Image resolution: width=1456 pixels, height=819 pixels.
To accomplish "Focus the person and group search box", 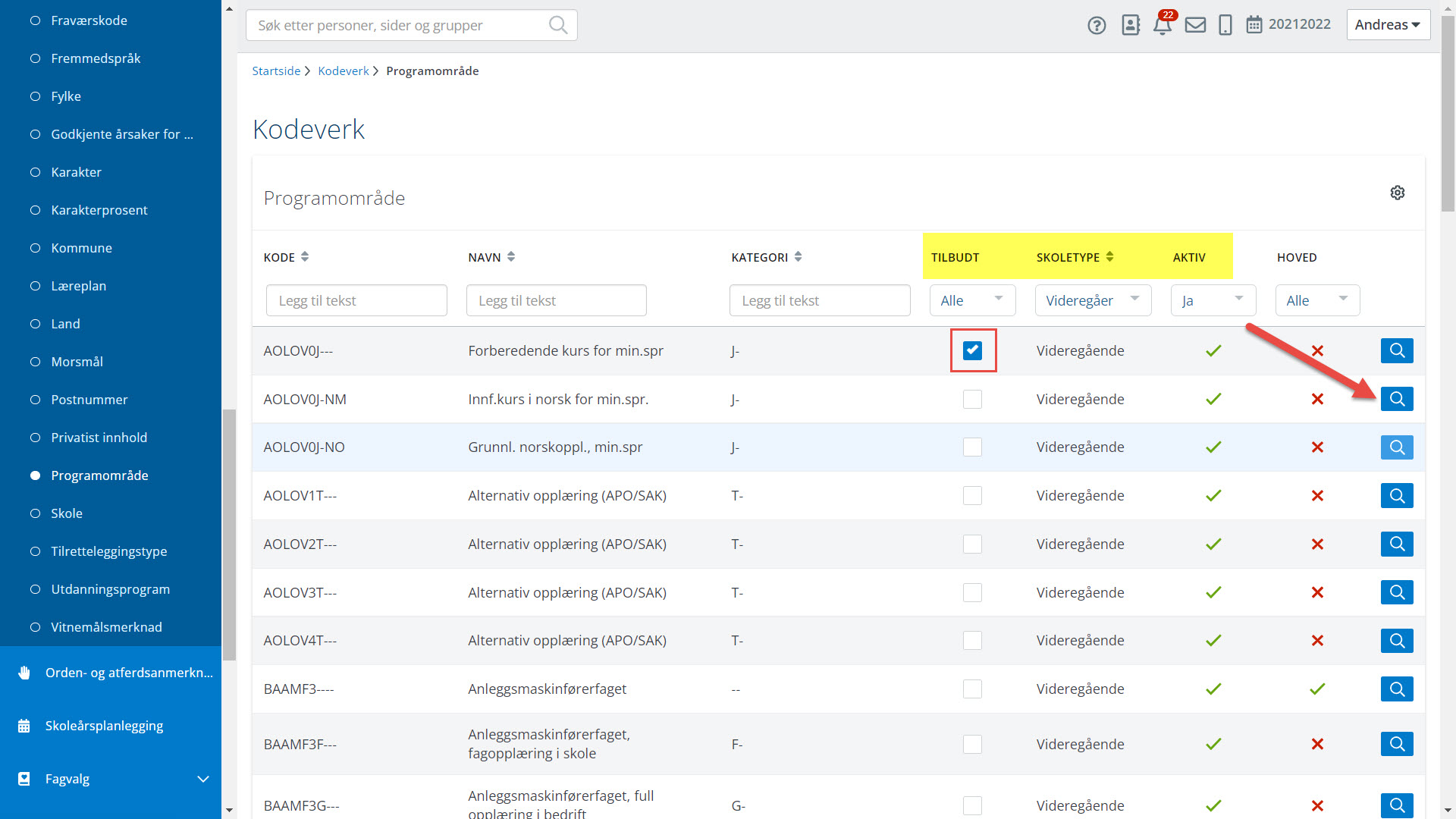I will point(412,25).
